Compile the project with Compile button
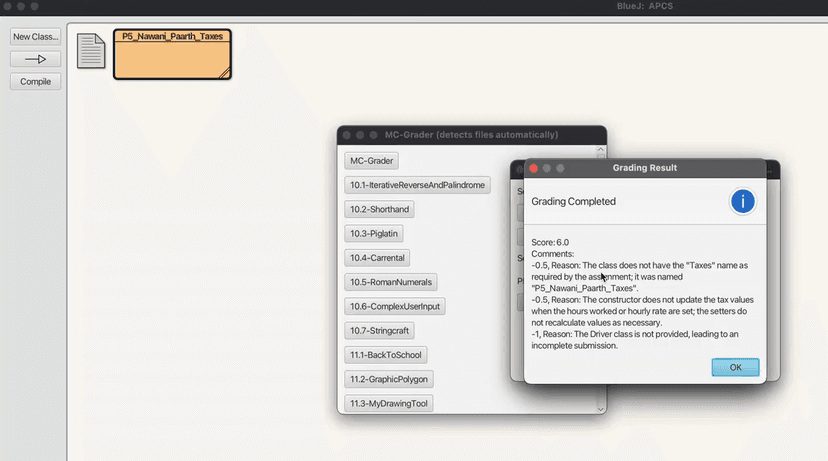 point(35,82)
